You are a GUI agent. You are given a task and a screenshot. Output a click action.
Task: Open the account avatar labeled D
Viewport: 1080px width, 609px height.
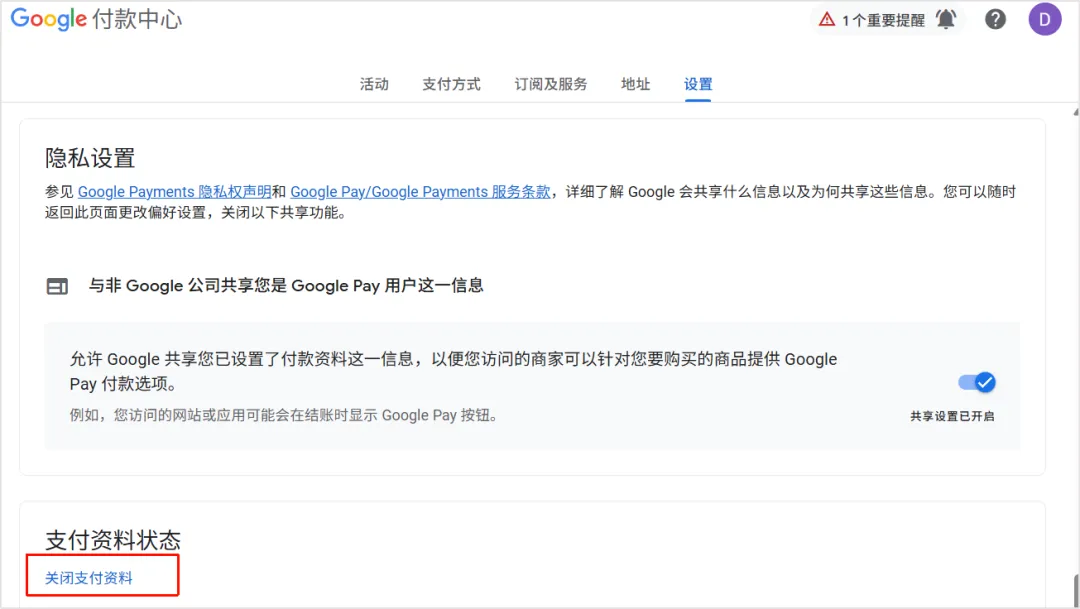pyautogui.click(x=1045, y=19)
